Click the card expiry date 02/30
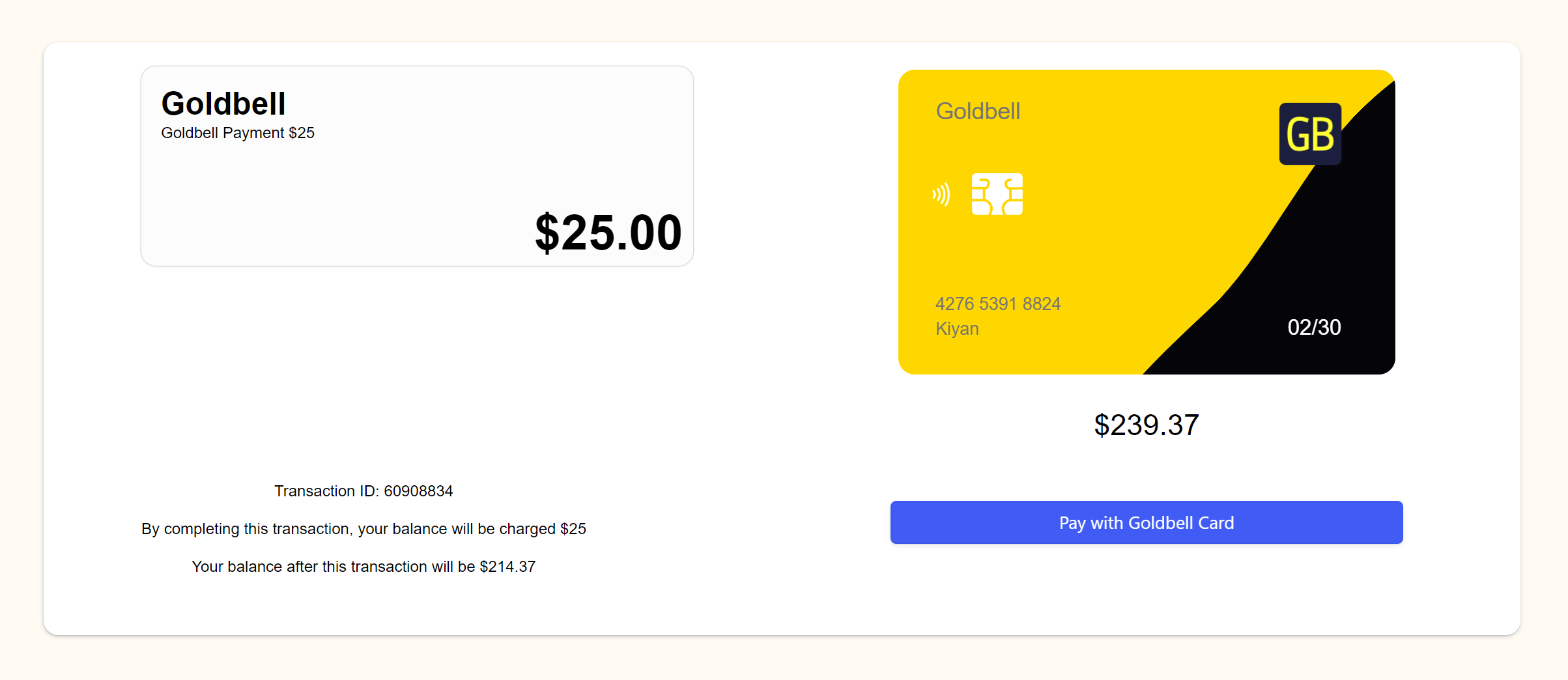 (1313, 327)
